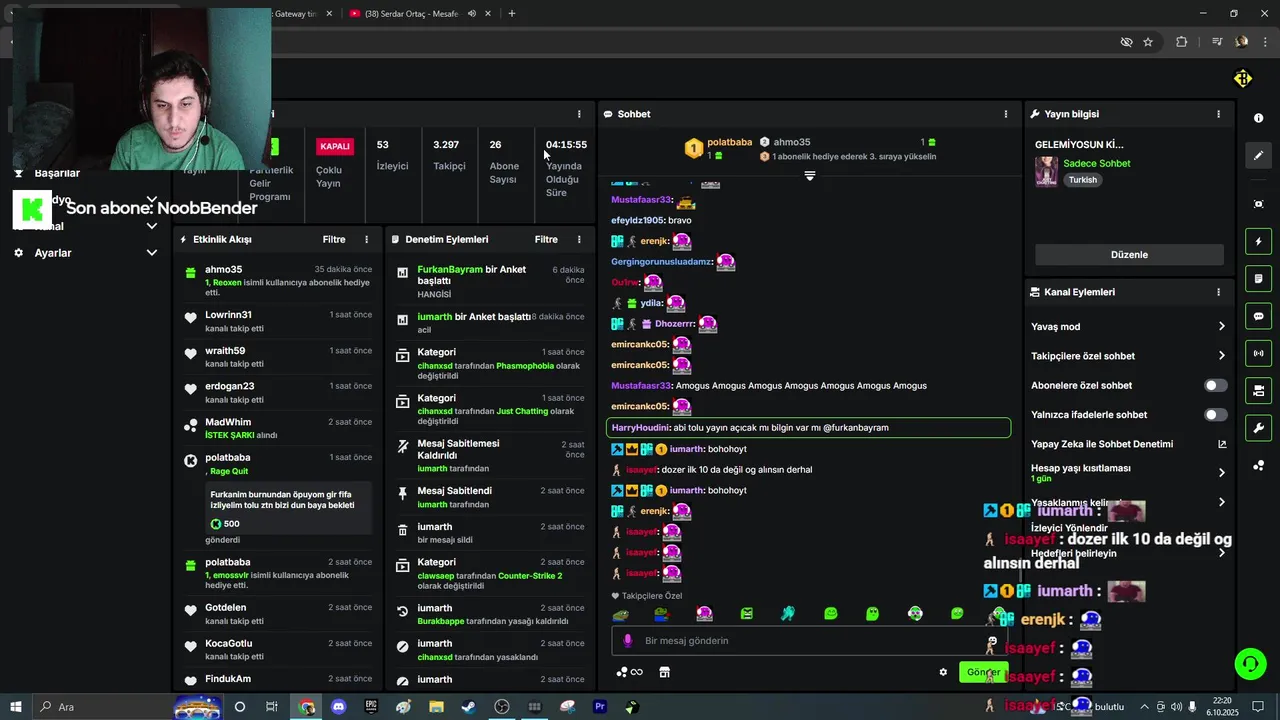Select the pencil edit icon in sidebar
This screenshot has height=720, width=1280.
pos(1258,155)
